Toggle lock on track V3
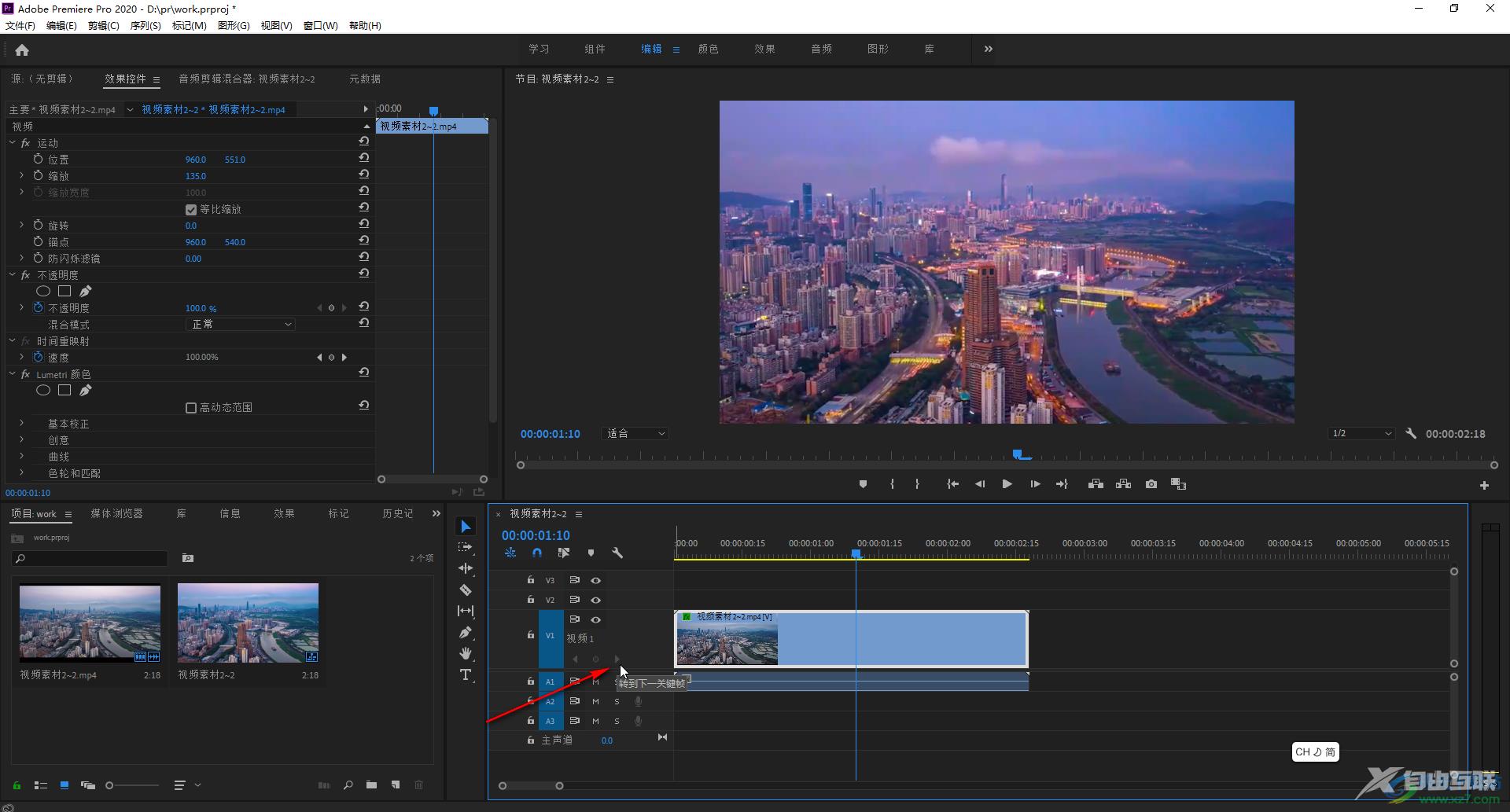This screenshot has width=1510, height=812. 530,580
